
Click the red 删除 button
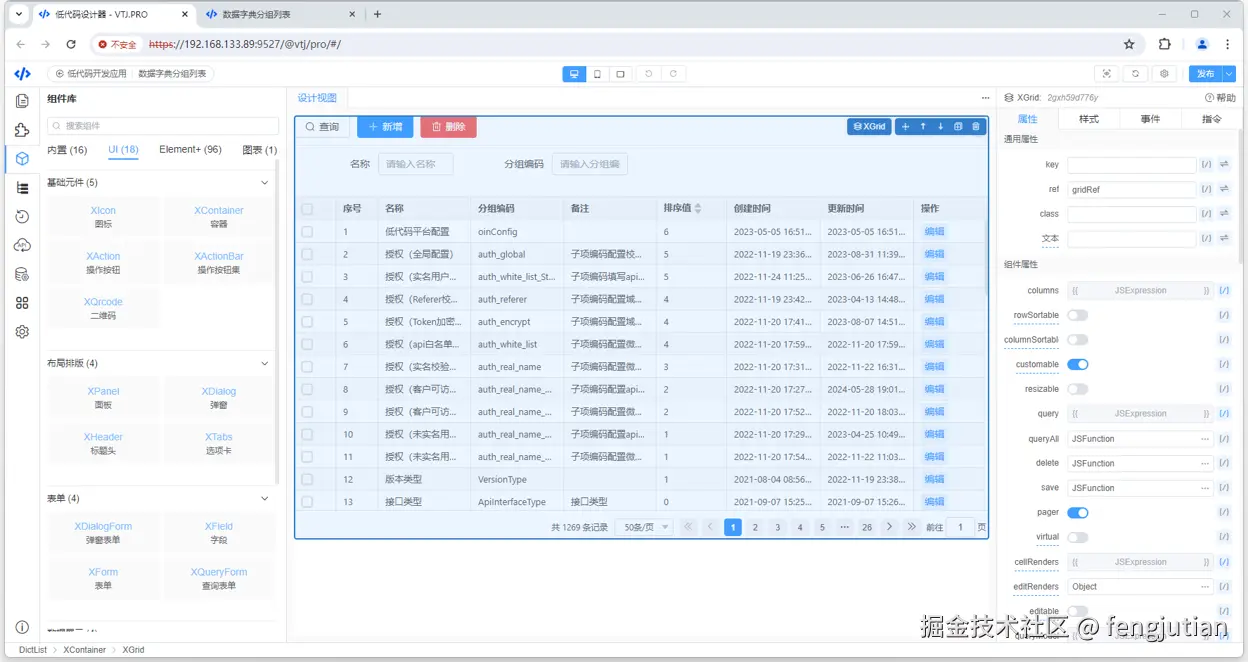click(448, 127)
